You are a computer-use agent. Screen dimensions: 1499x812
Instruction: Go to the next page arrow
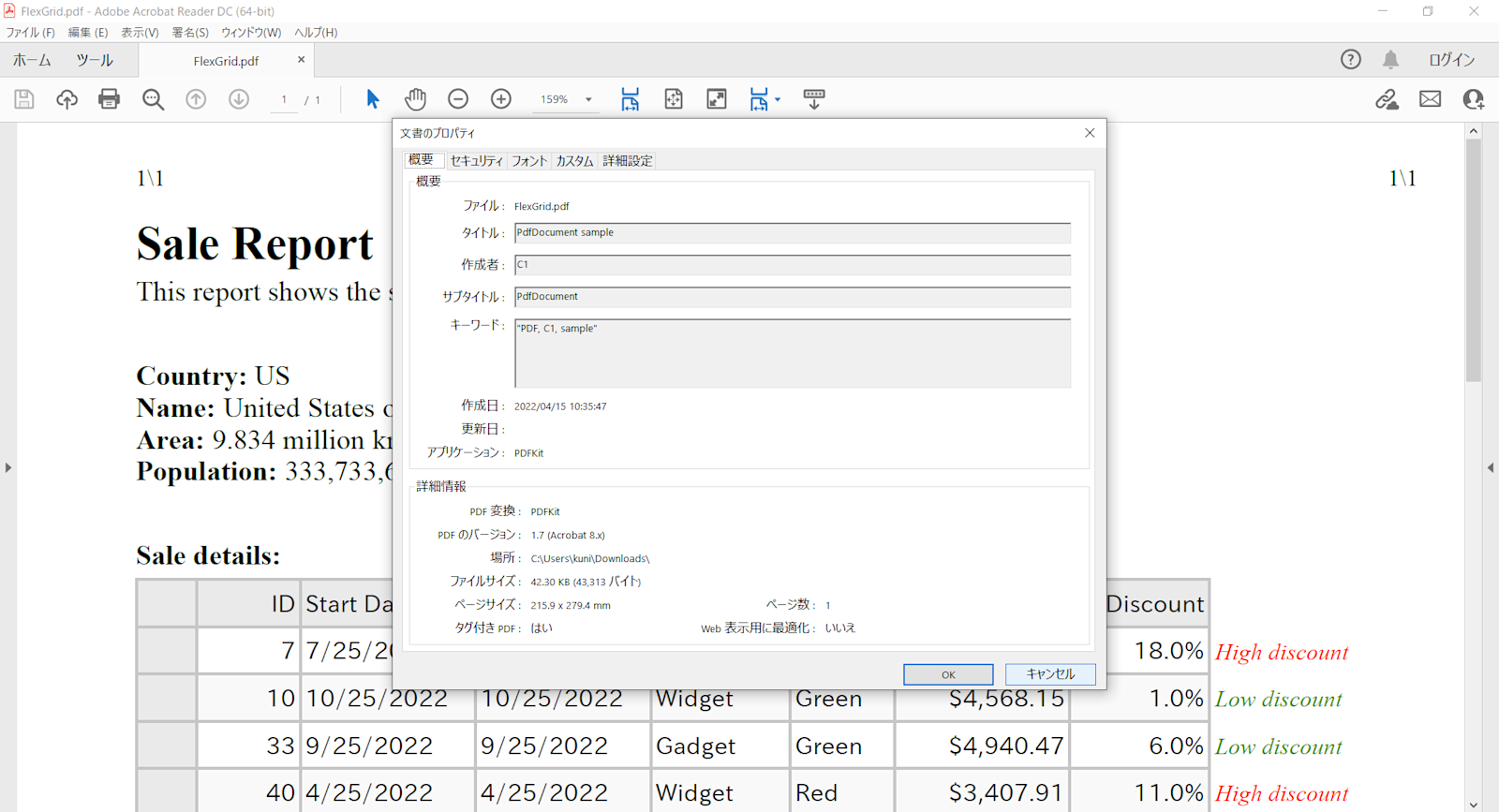239,98
